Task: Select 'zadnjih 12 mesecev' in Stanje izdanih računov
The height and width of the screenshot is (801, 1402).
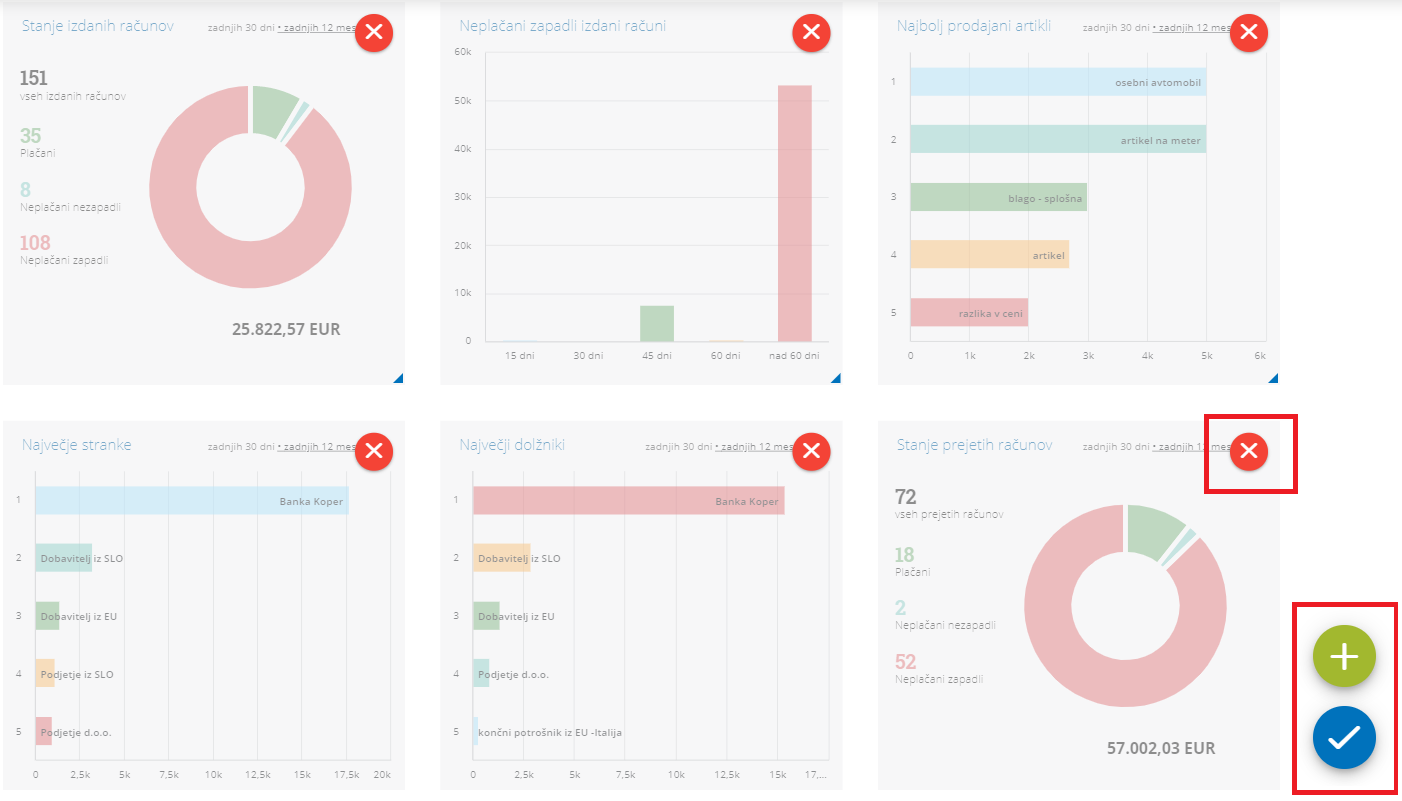Action: (x=320, y=28)
